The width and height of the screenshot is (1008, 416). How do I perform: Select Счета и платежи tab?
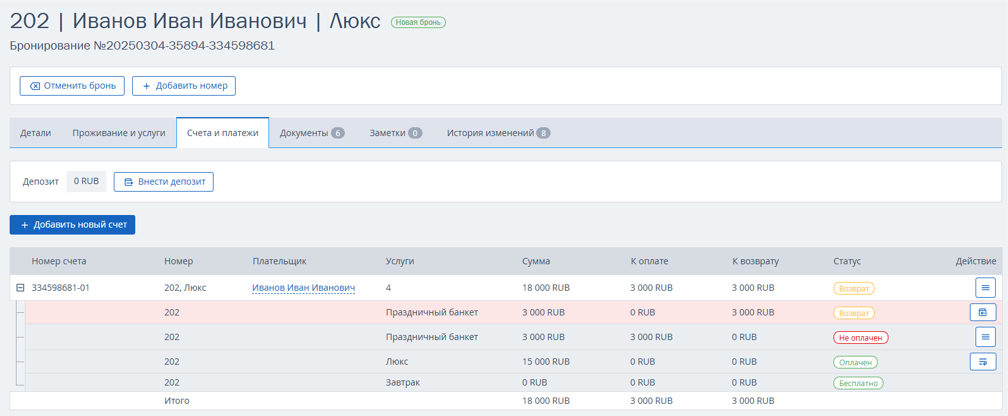pyautogui.click(x=222, y=133)
